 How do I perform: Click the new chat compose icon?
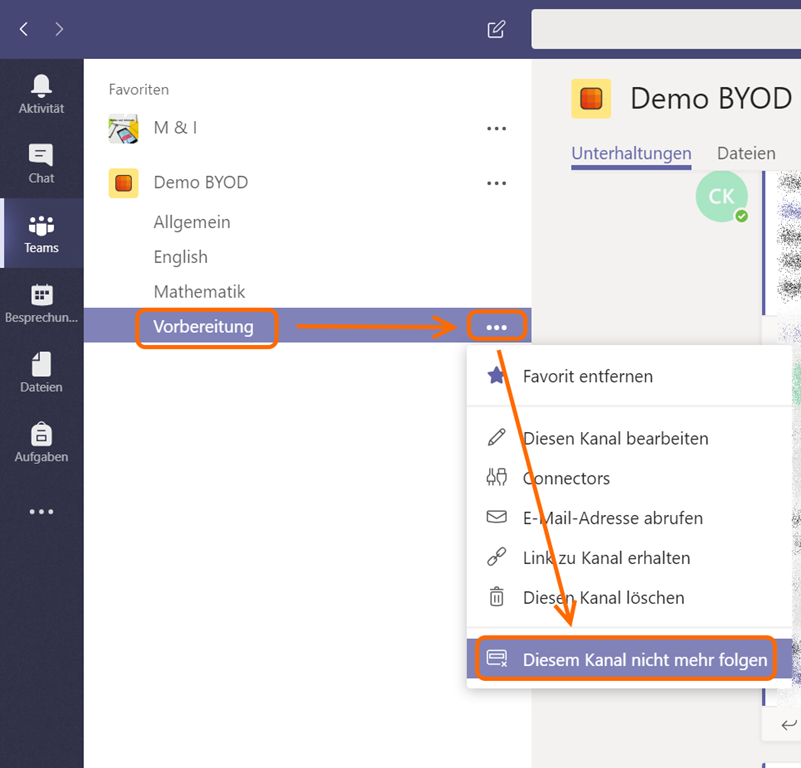[x=496, y=29]
